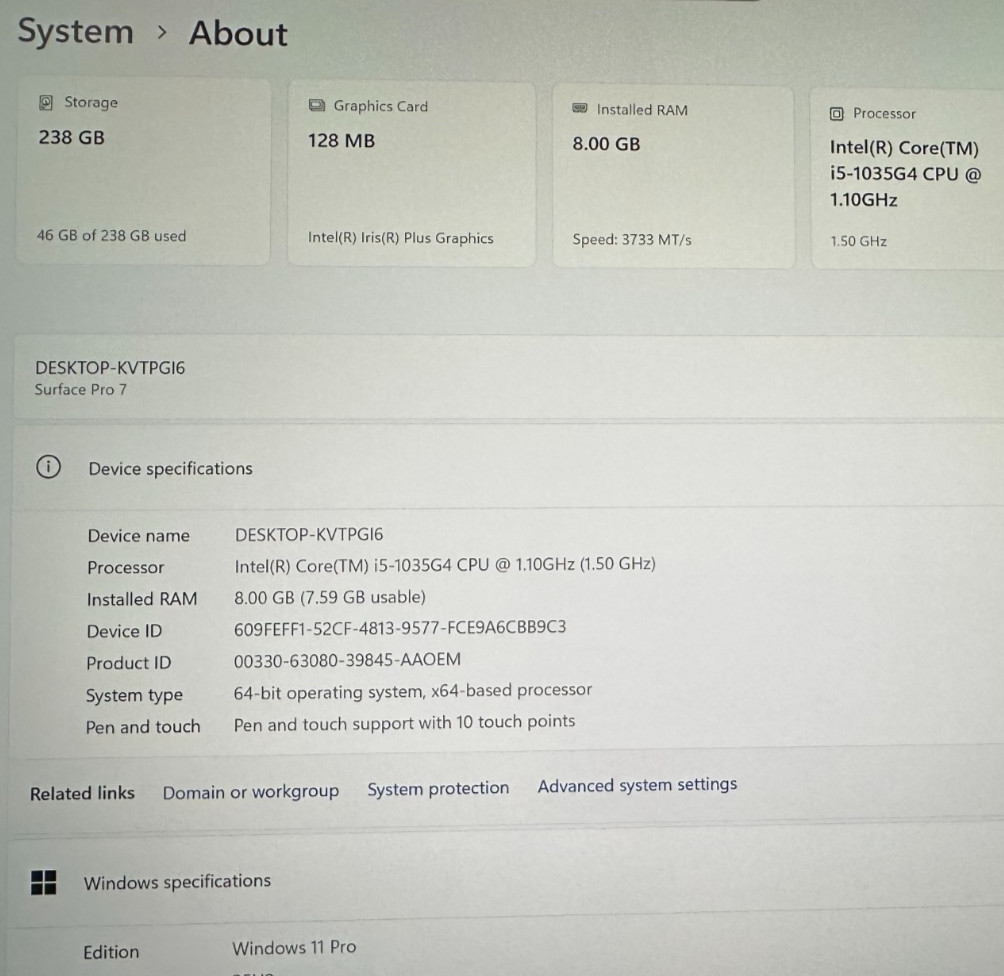Open Advanced system settings link

[x=637, y=785]
